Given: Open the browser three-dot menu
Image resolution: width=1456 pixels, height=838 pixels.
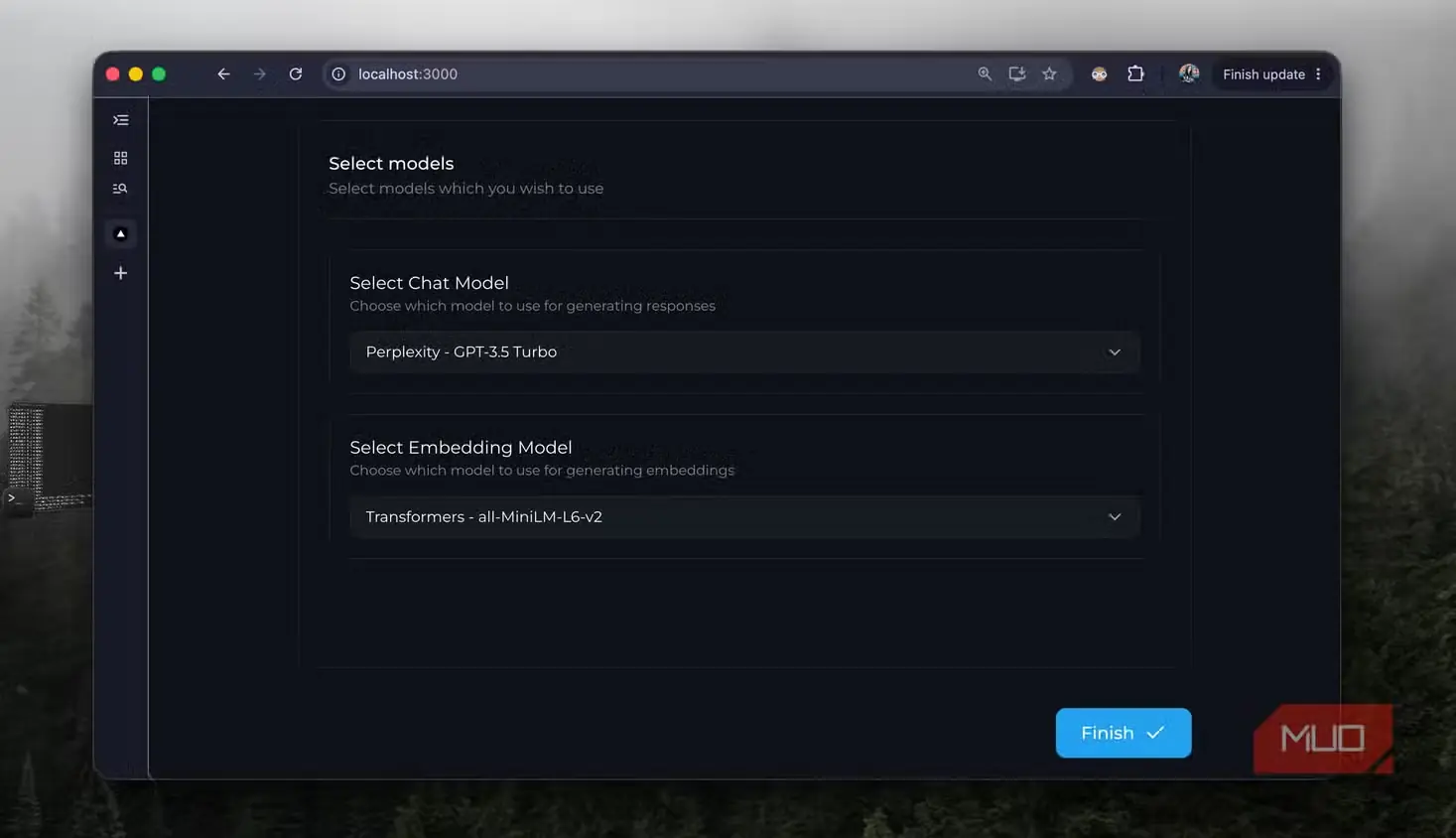Looking at the screenshot, I should click(x=1318, y=74).
